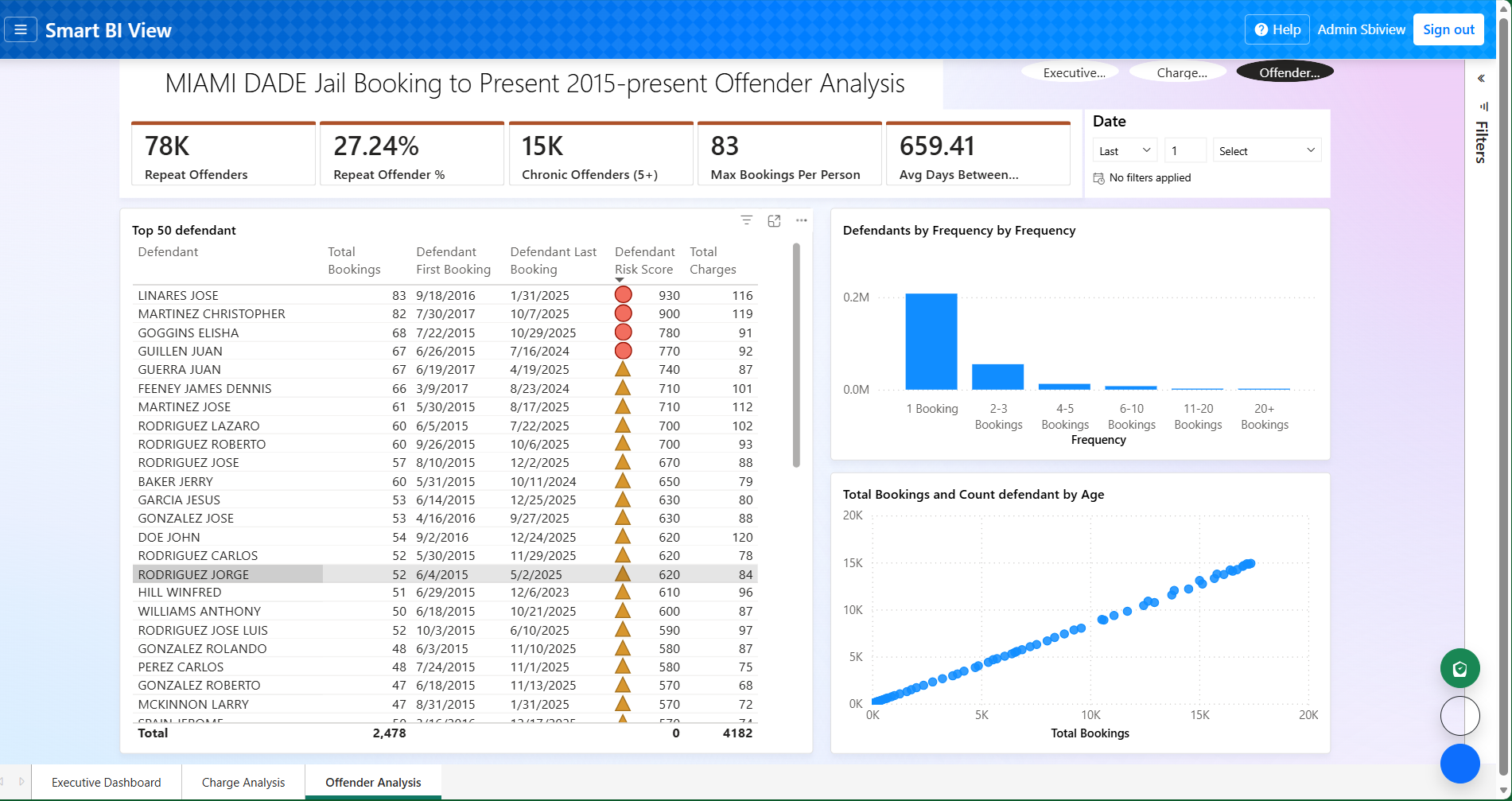This screenshot has height=801, width=1512.
Task: Enter focus mode on the Top 50 defendant table
Action: click(x=774, y=220)
